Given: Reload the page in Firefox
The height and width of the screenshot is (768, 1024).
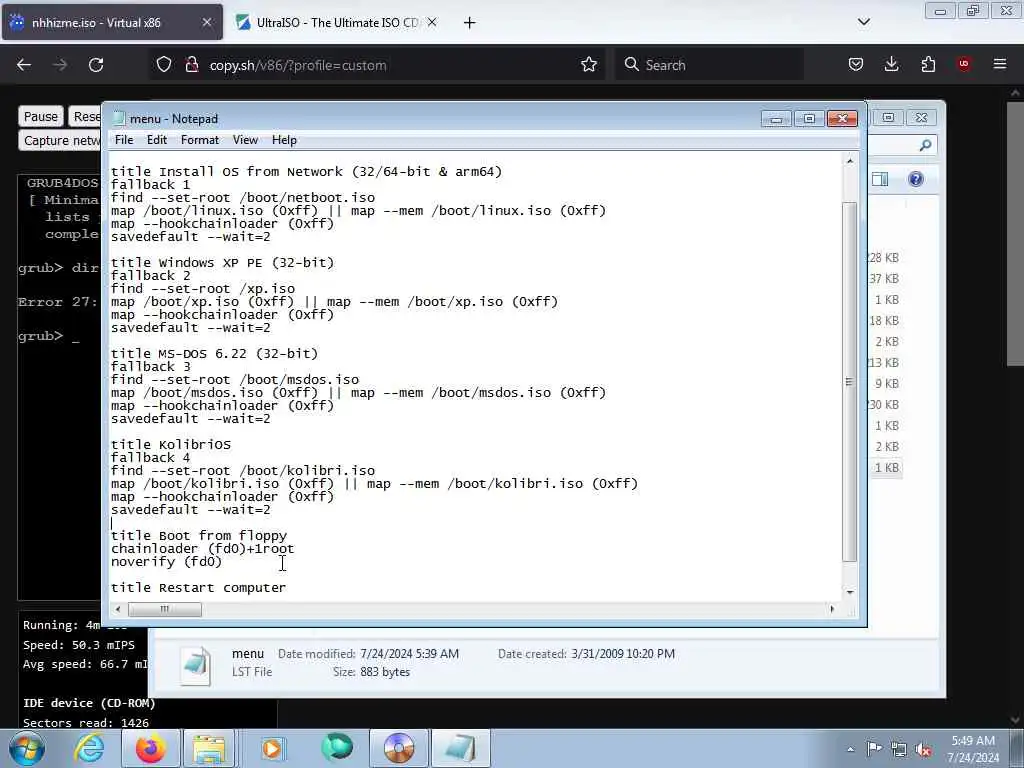Looking at the screenshot, I should pyautogui.click(x=96, y=65).
